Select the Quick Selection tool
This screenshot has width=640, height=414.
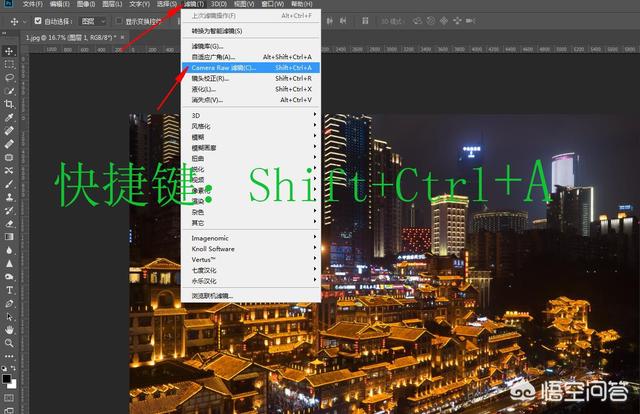click(9, 91)
